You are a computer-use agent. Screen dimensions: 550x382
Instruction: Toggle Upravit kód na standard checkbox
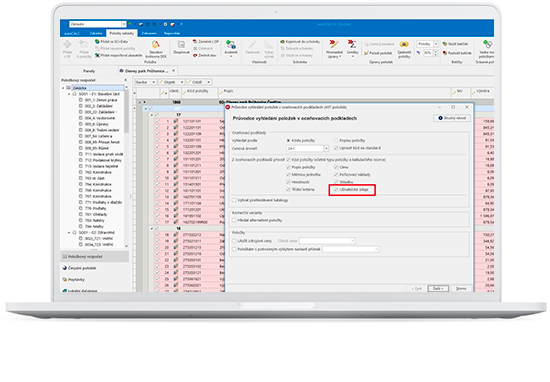coord(336,148)
